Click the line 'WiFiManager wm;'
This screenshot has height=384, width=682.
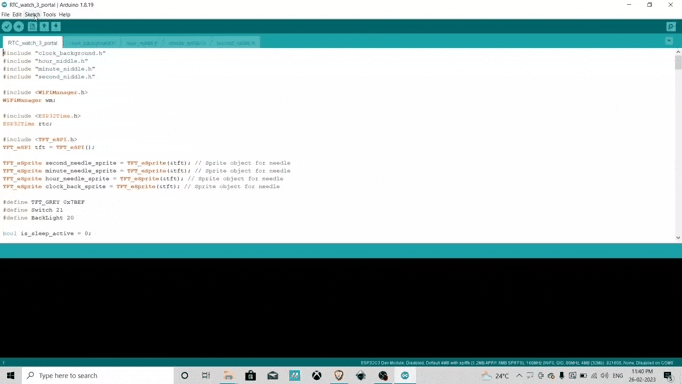(29, 100)
